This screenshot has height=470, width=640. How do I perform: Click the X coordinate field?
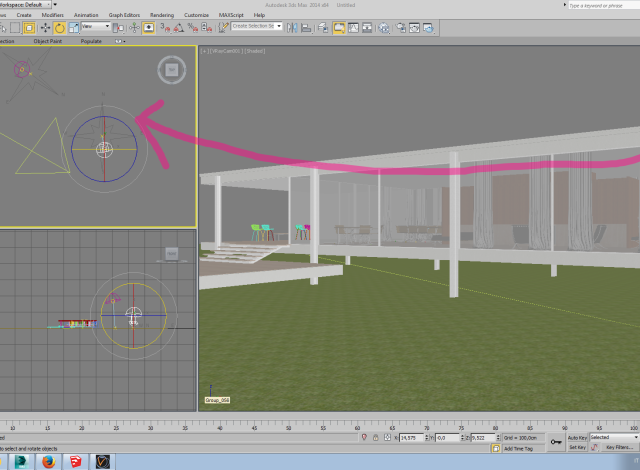click(412, 438)
